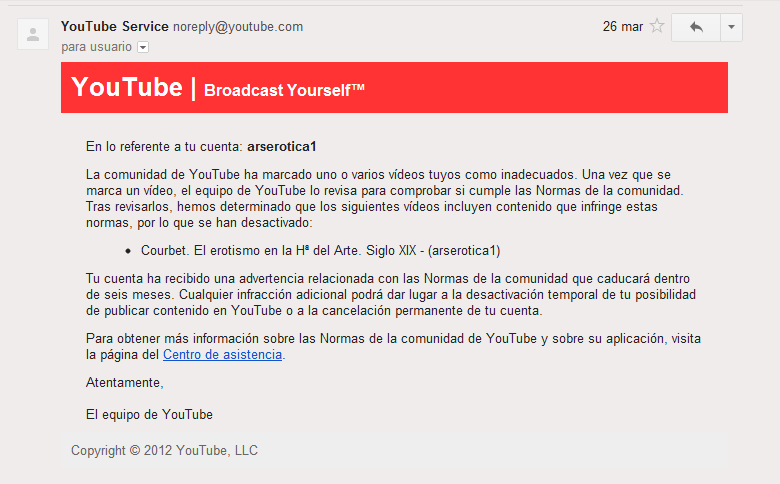Open the Centro de asistencia link
Screen dimensions: 780x484
pyautogui.click(x=222, y=355)
